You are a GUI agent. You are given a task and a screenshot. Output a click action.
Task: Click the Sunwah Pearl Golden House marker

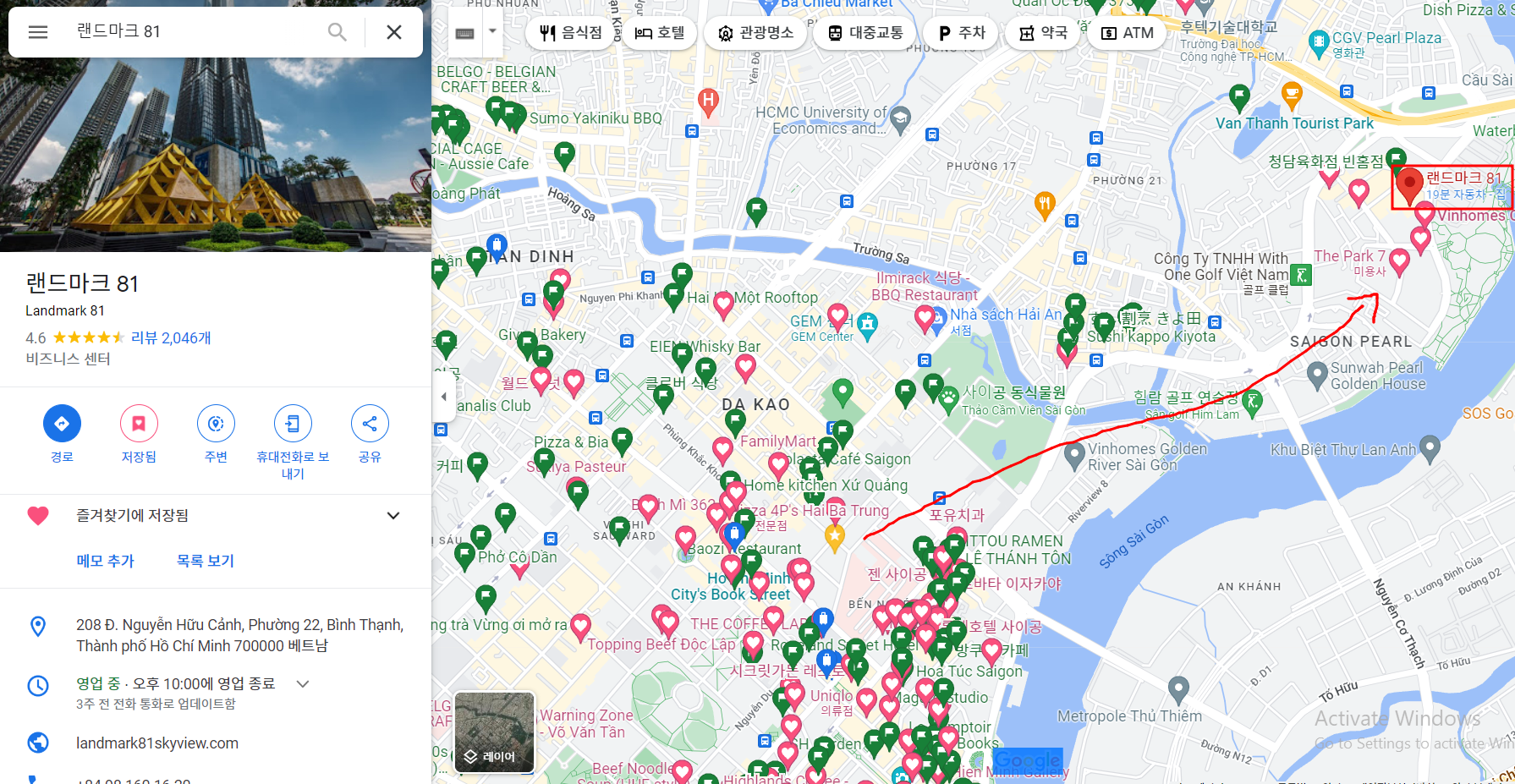pyautogui.click(x=1317, y=374)
